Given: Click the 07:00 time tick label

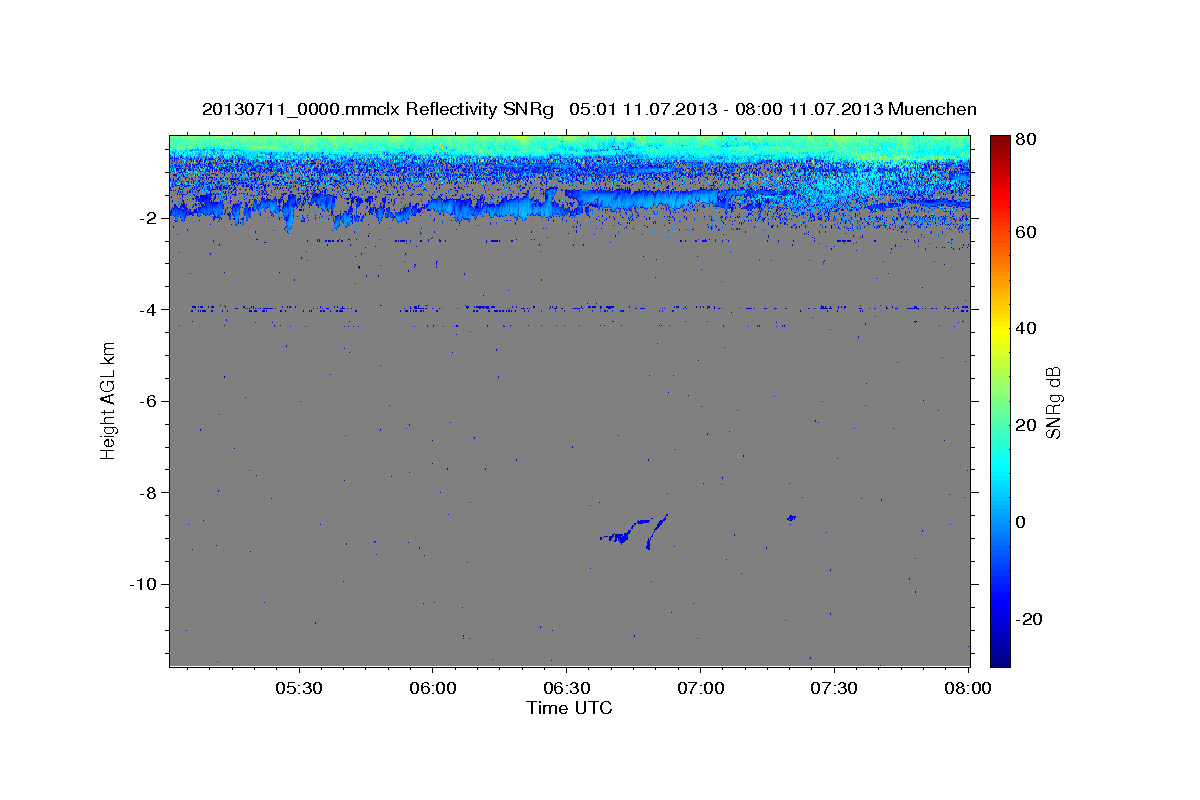Looking at the screenshot, I should [x=701, y=688].
